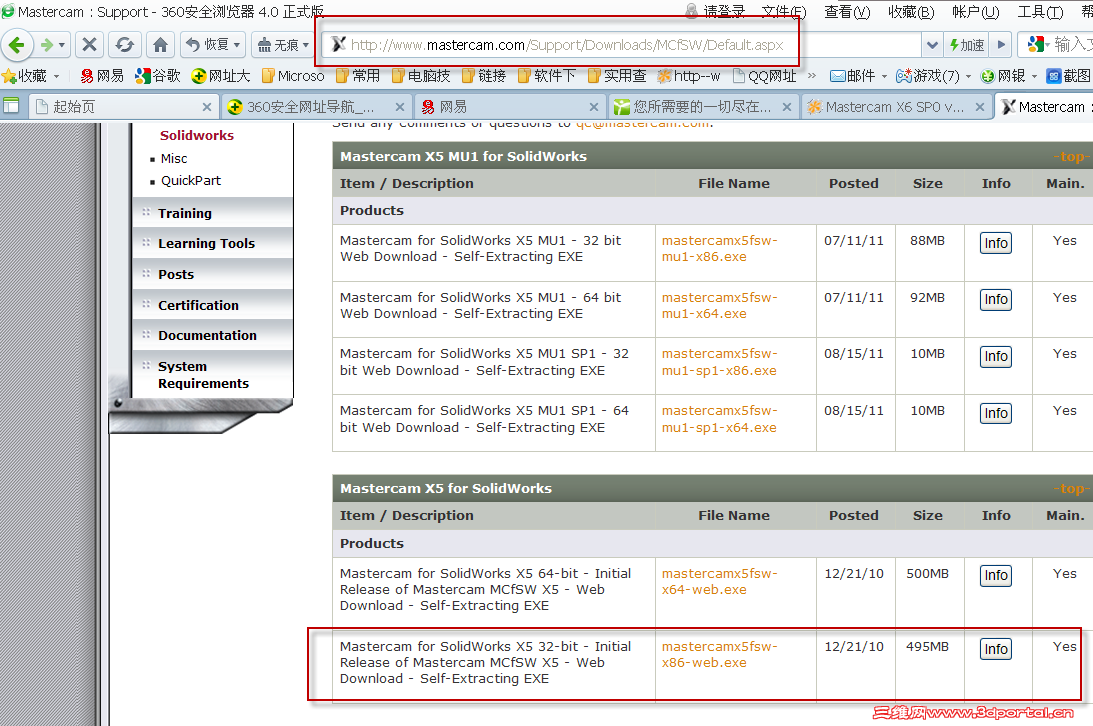Open the Training sidebar section
This screenshot has width=1093, height=726.
point(212,213)
